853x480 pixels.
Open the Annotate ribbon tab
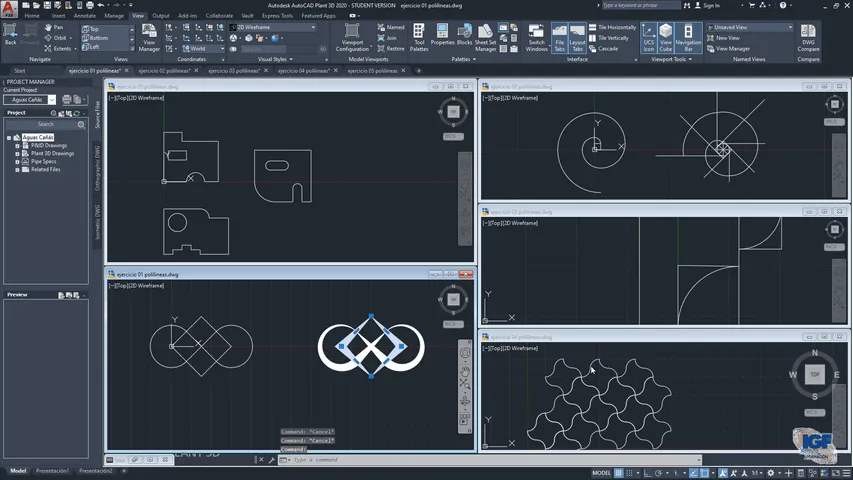[x=84, y=16]
